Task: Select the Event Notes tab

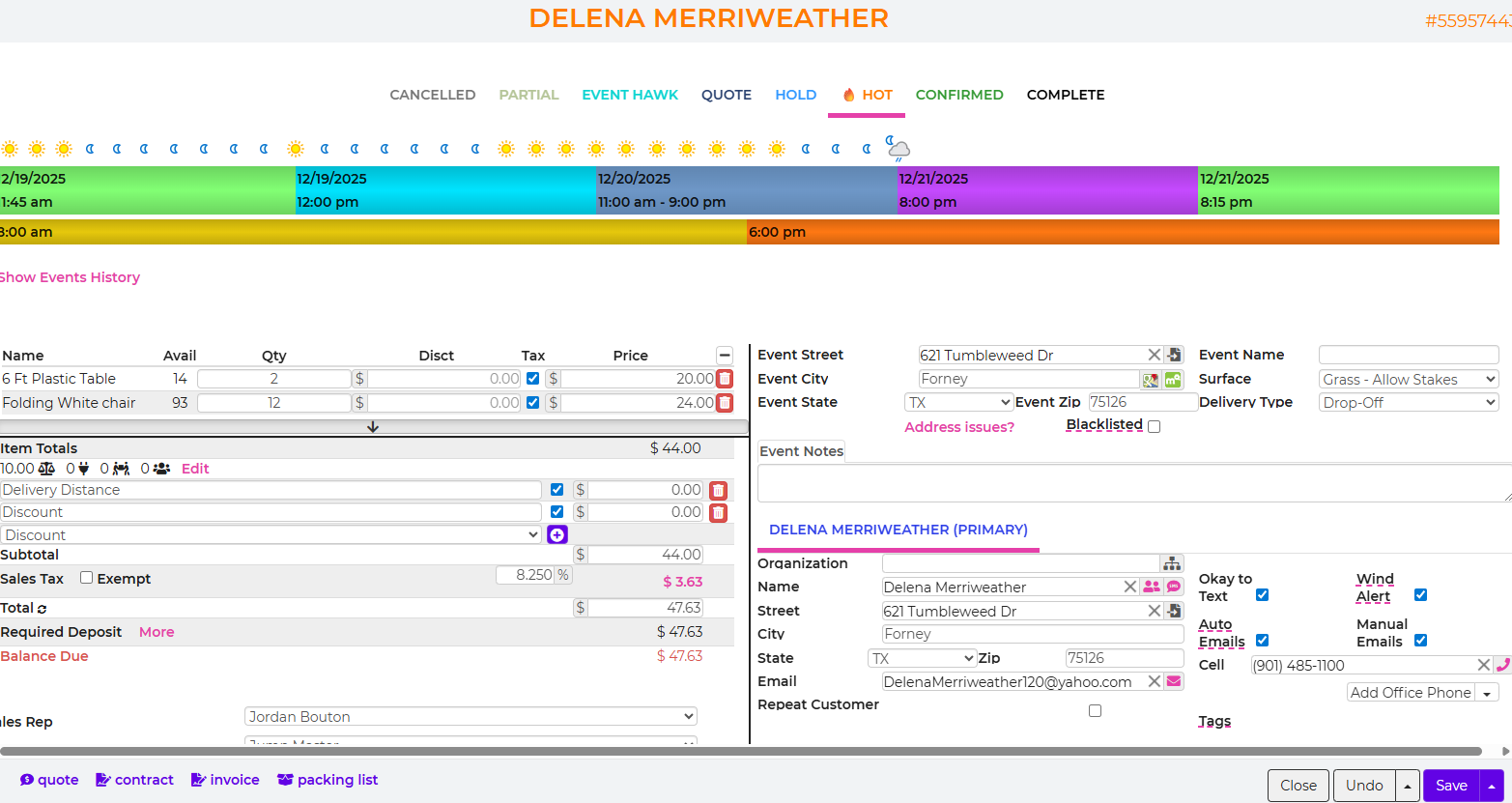Action: click(801, 450)
